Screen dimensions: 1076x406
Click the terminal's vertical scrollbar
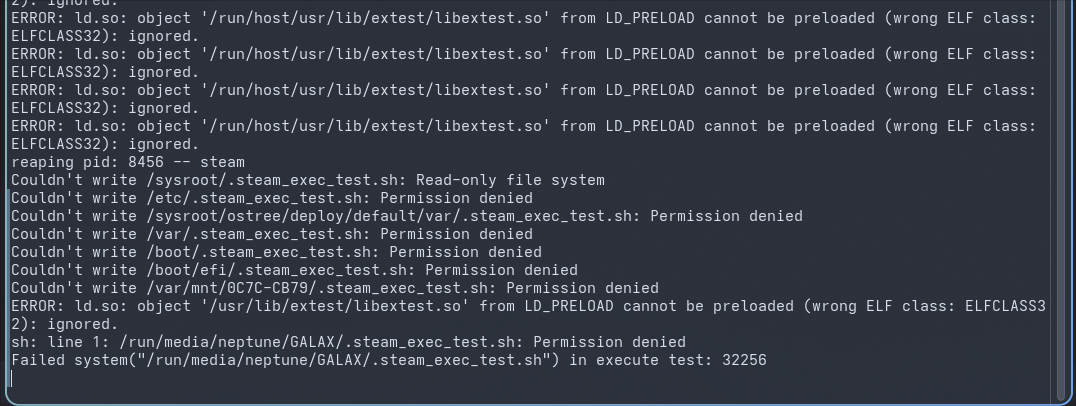pyautogui.click(x=1063, y=200)
